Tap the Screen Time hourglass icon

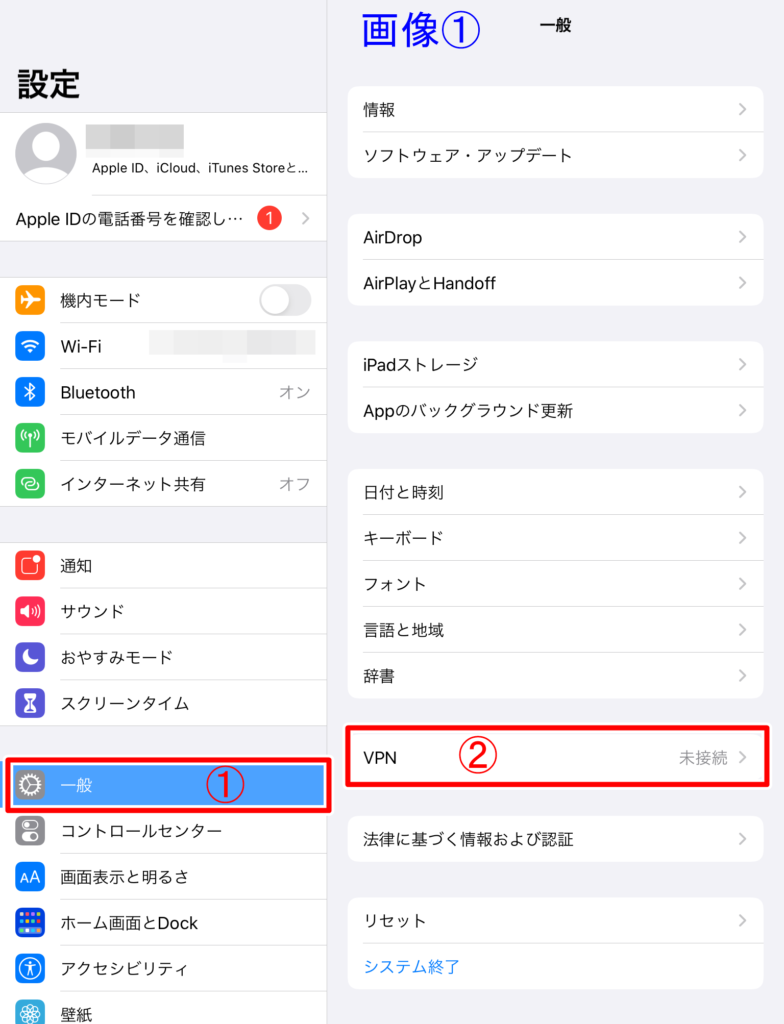coord(30,703)
